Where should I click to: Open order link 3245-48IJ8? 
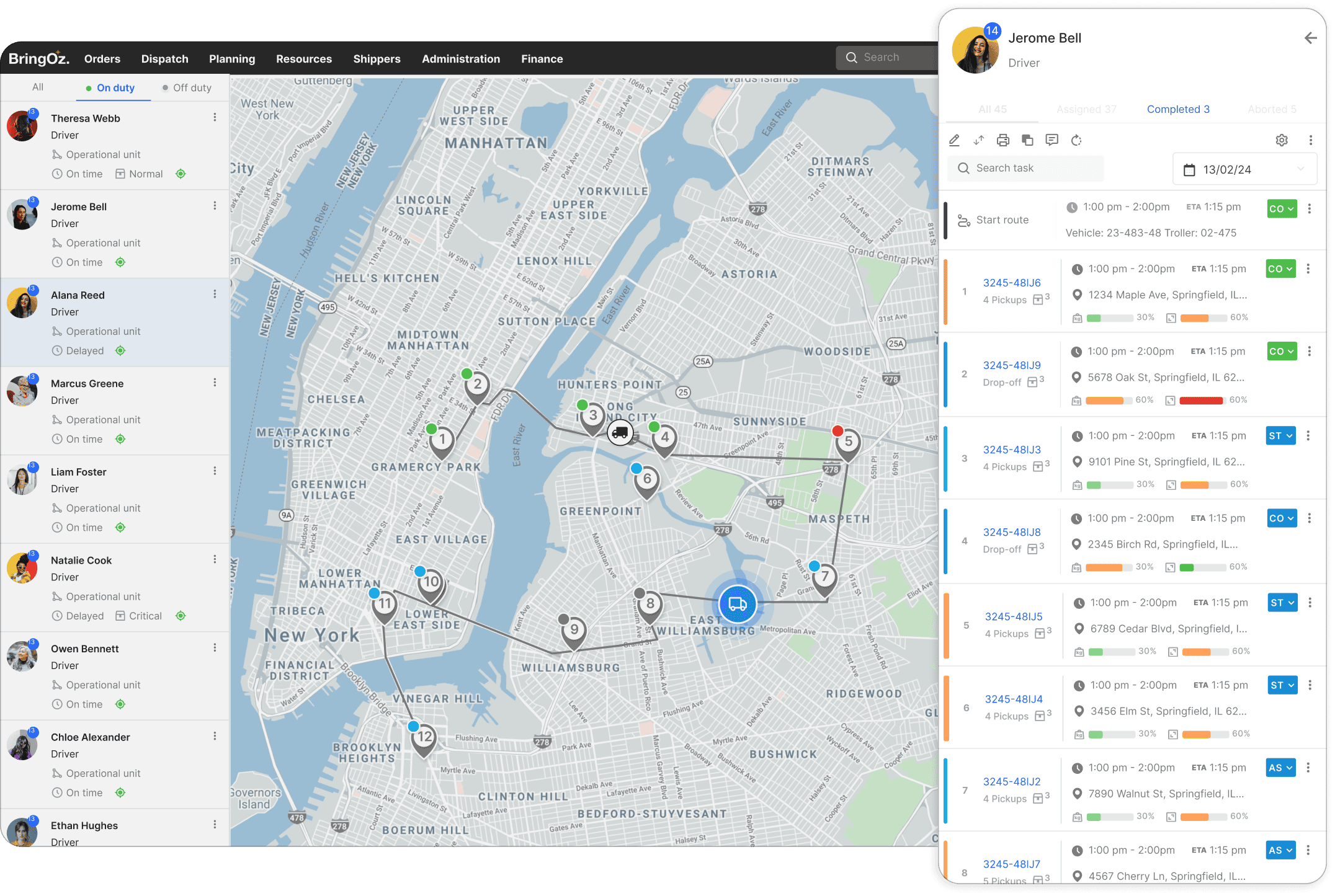[1011, 532]
